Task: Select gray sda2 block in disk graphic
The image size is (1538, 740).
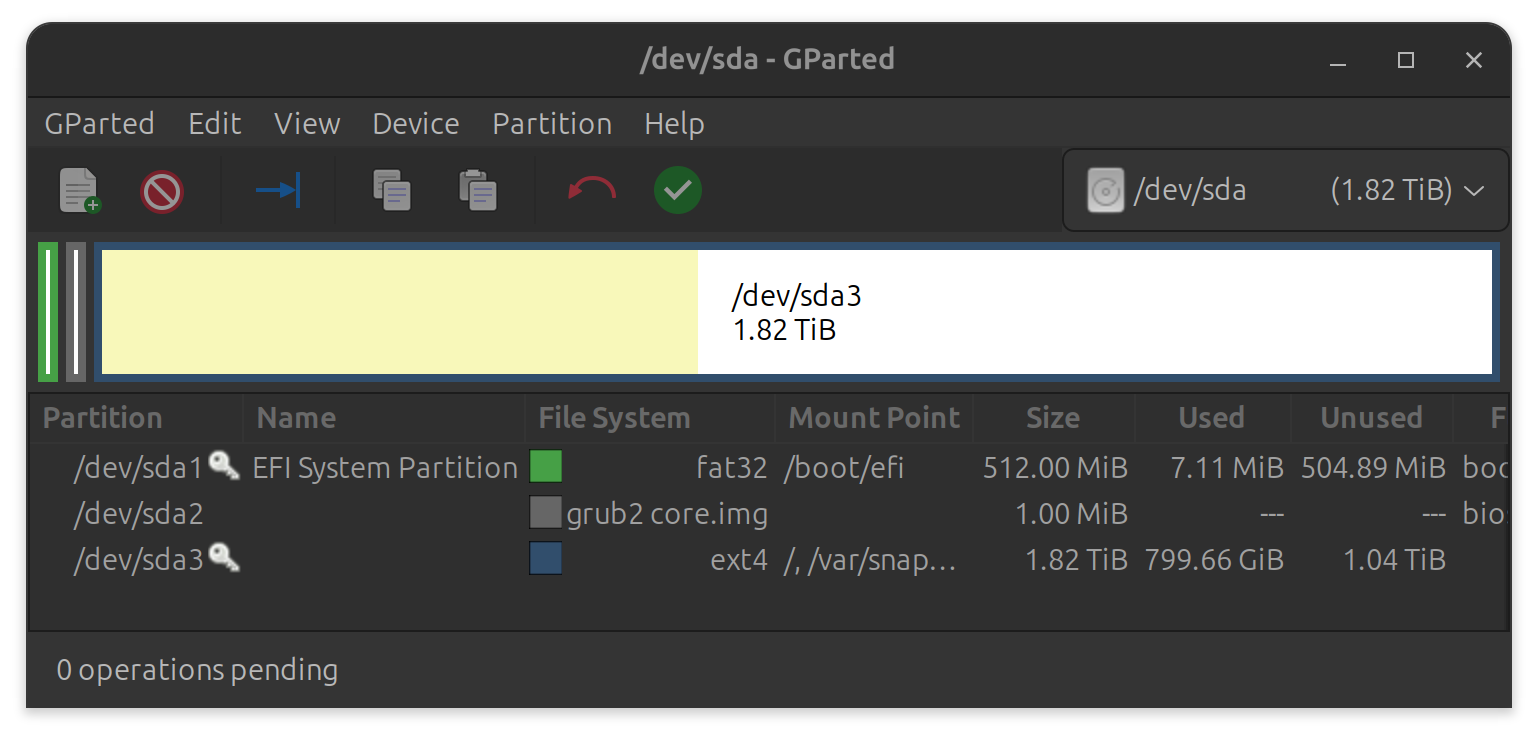Action: tap(76, 312)
